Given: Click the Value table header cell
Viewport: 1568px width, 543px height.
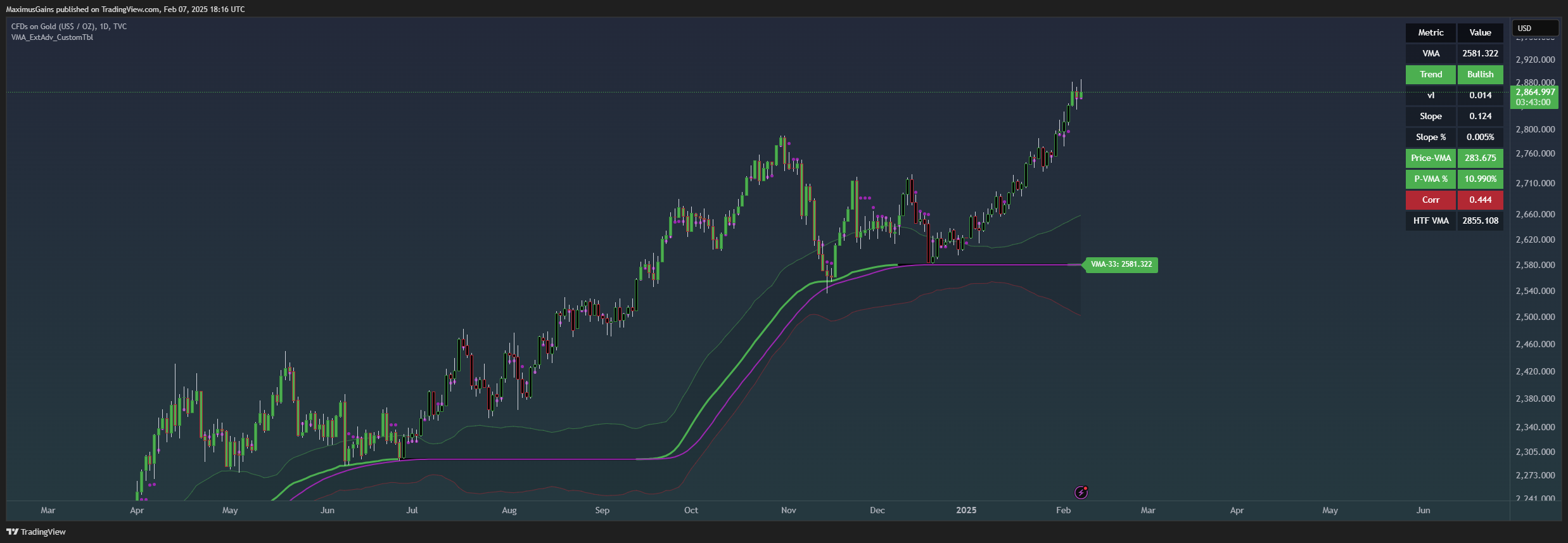Looking at the screenshot, I should tap(1480, 32).
